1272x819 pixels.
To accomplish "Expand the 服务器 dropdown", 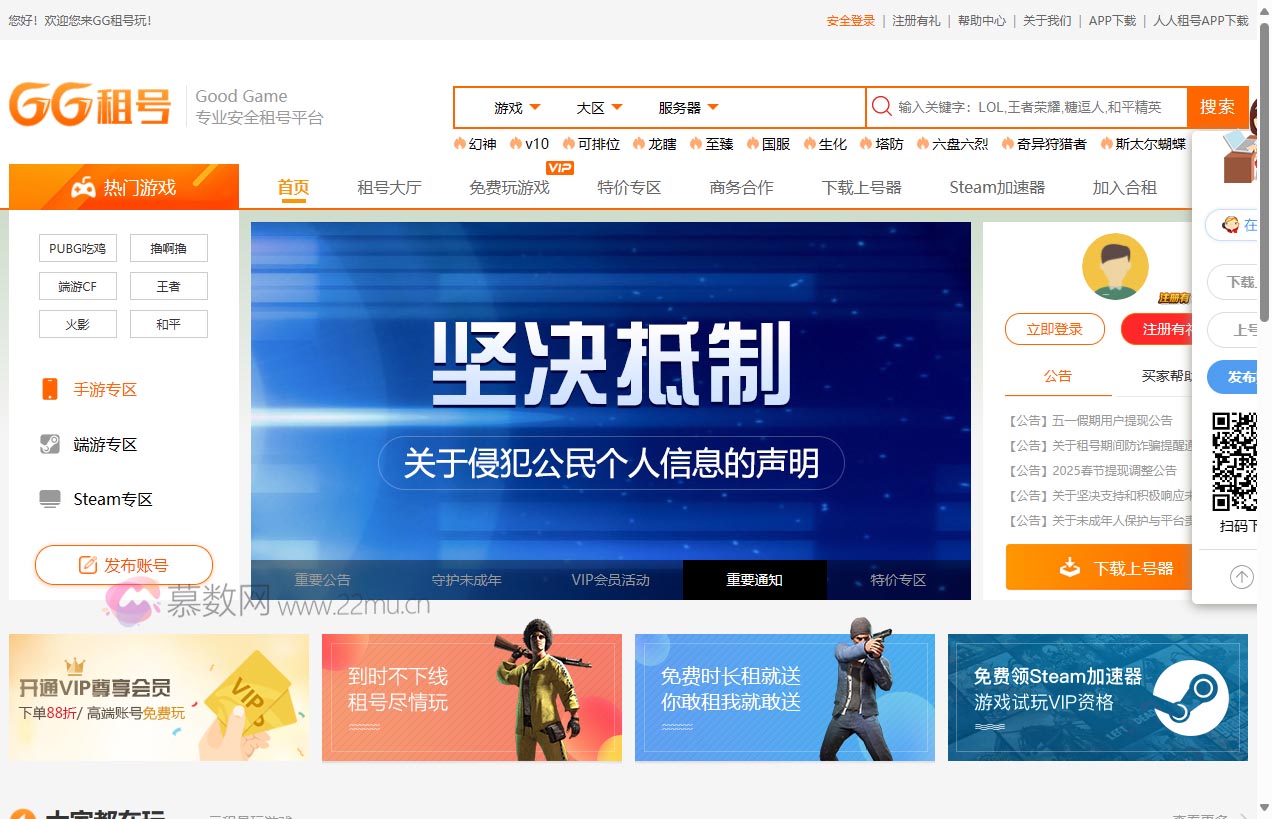I will pyautogui.click(x=688, y=107).
